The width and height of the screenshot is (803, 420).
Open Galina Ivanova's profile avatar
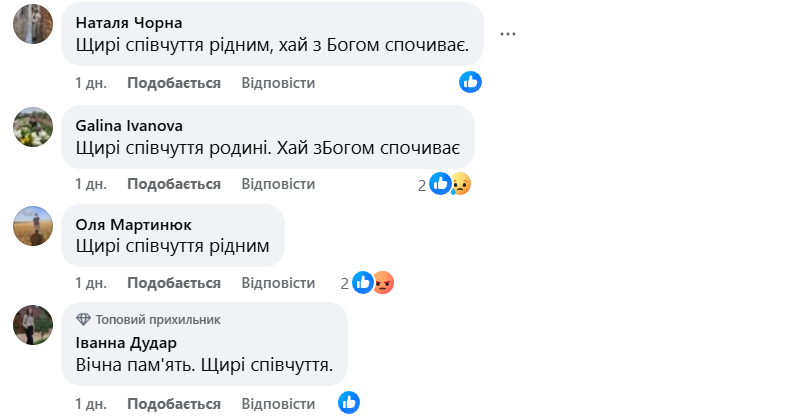click(33, 126)
